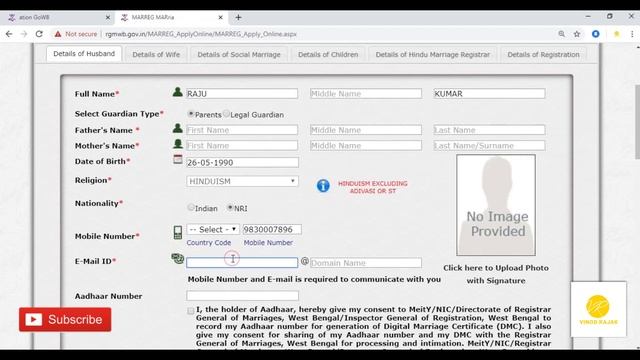Click the browser address bar URL
The height and width of the screenshot is (360, 640).
pyautogui.click(x=201, y=34)
